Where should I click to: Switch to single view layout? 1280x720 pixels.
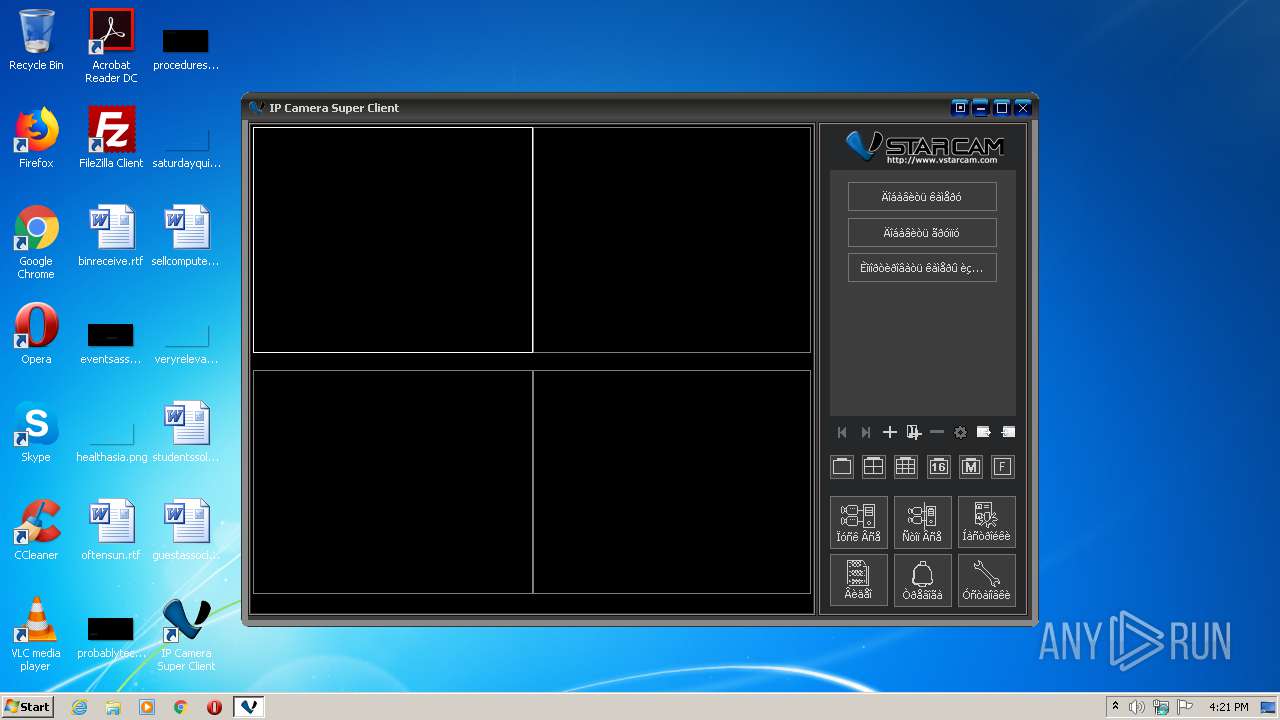pyautogui.click(x=842, y=466)
